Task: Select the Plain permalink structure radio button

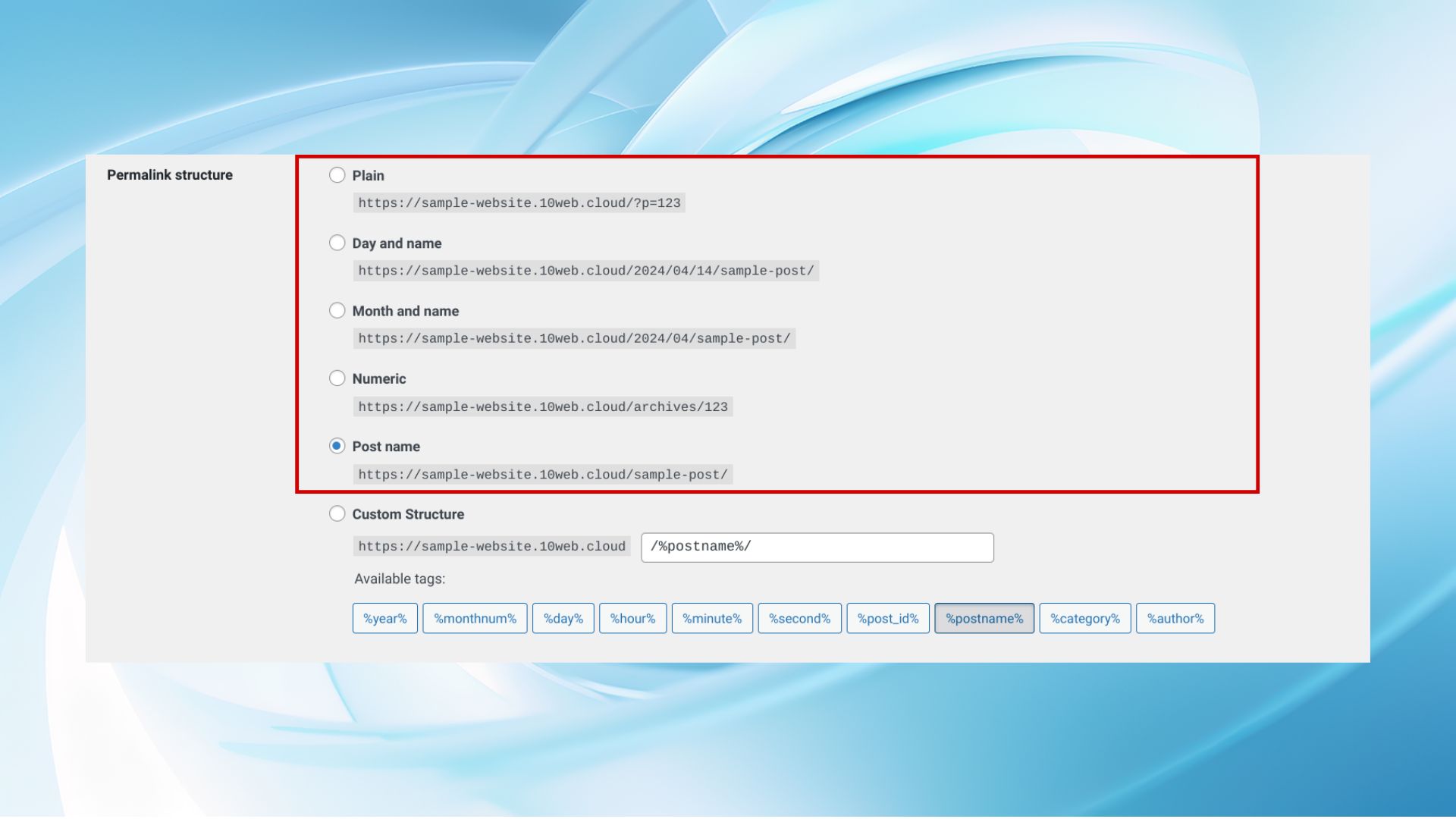Action: (337, 175)
